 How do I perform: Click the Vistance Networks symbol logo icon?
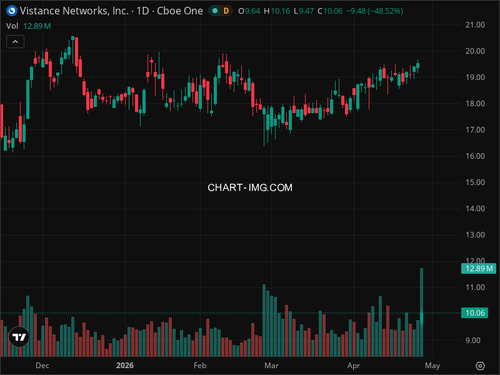click(x=12, y=11)
